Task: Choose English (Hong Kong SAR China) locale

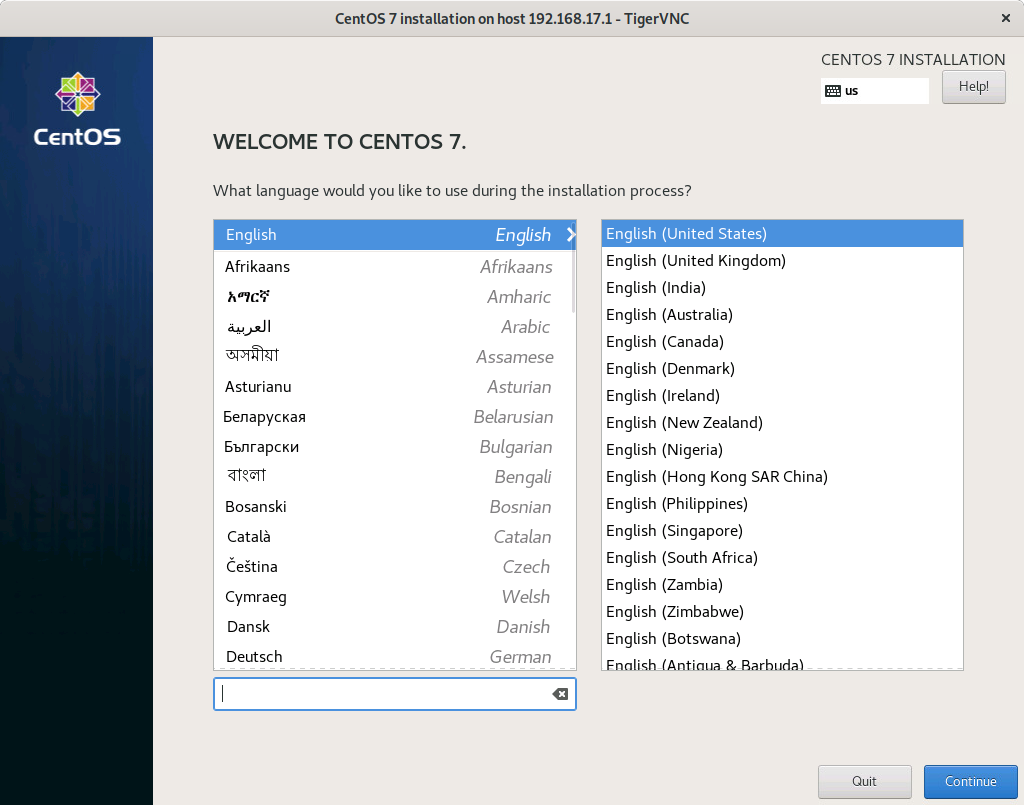Action: pyautogui.click(x=782, y=477)
